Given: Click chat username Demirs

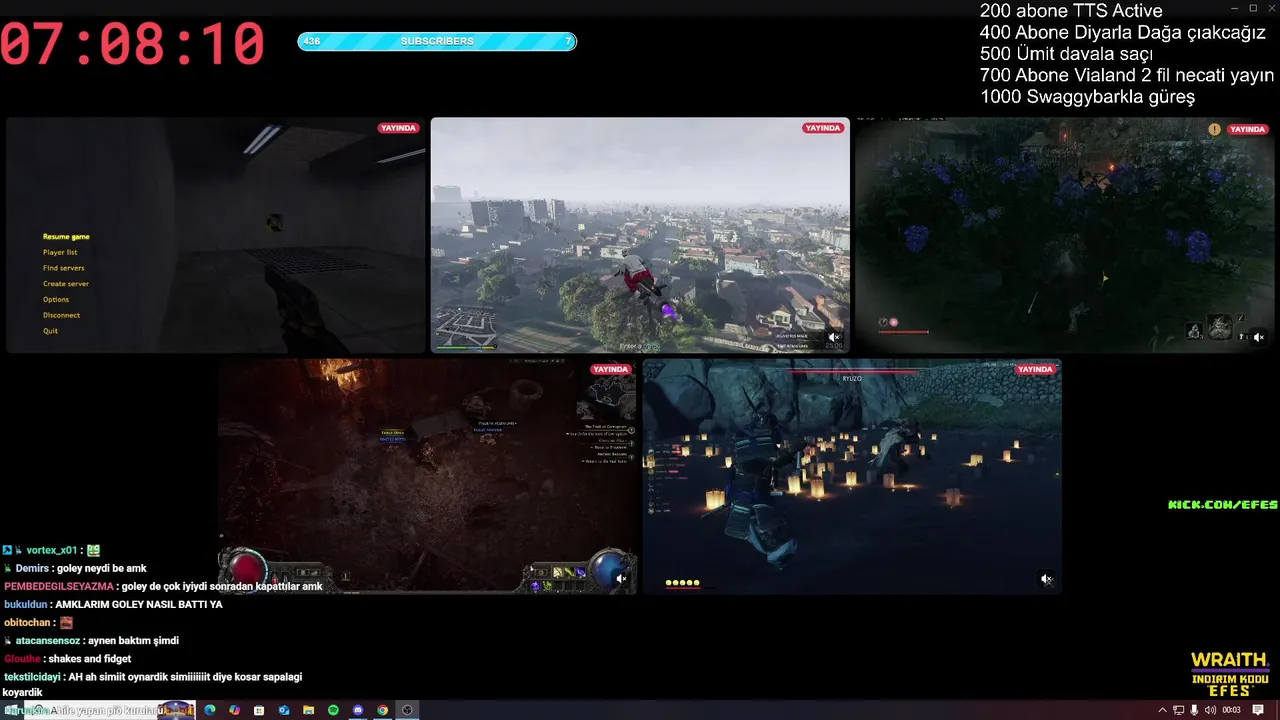Looking at the screenshot, I should 32,568.
